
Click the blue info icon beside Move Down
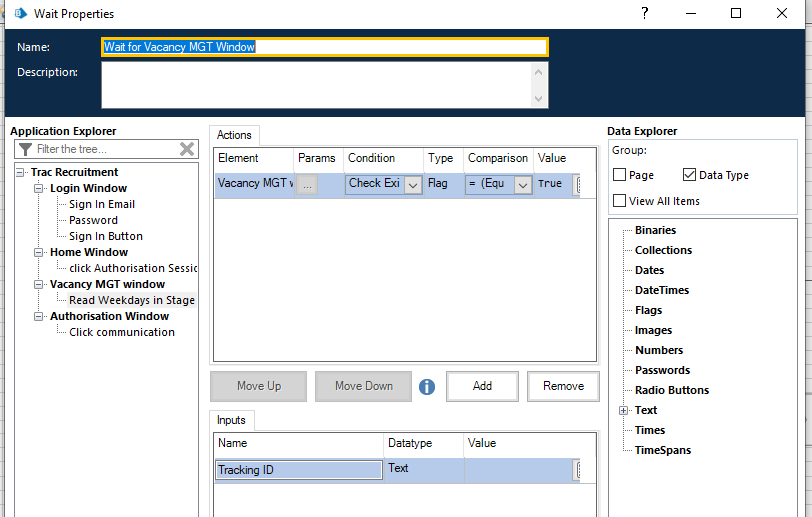coord(427,386)
